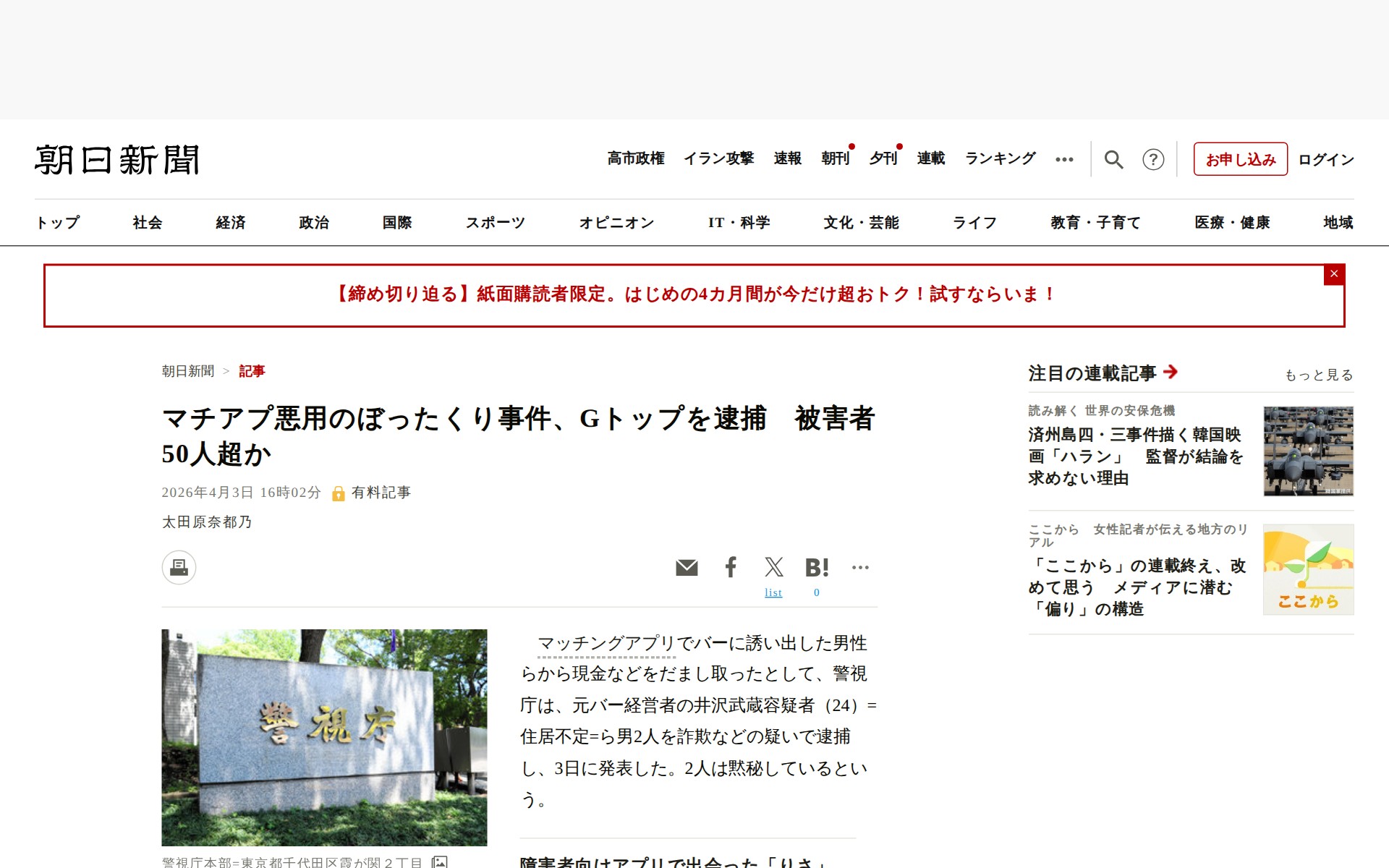Image resolution: width=1389 pixels, height=868 pixels.
Task: Click the search magnifier icon
Action: (1113, 159)
